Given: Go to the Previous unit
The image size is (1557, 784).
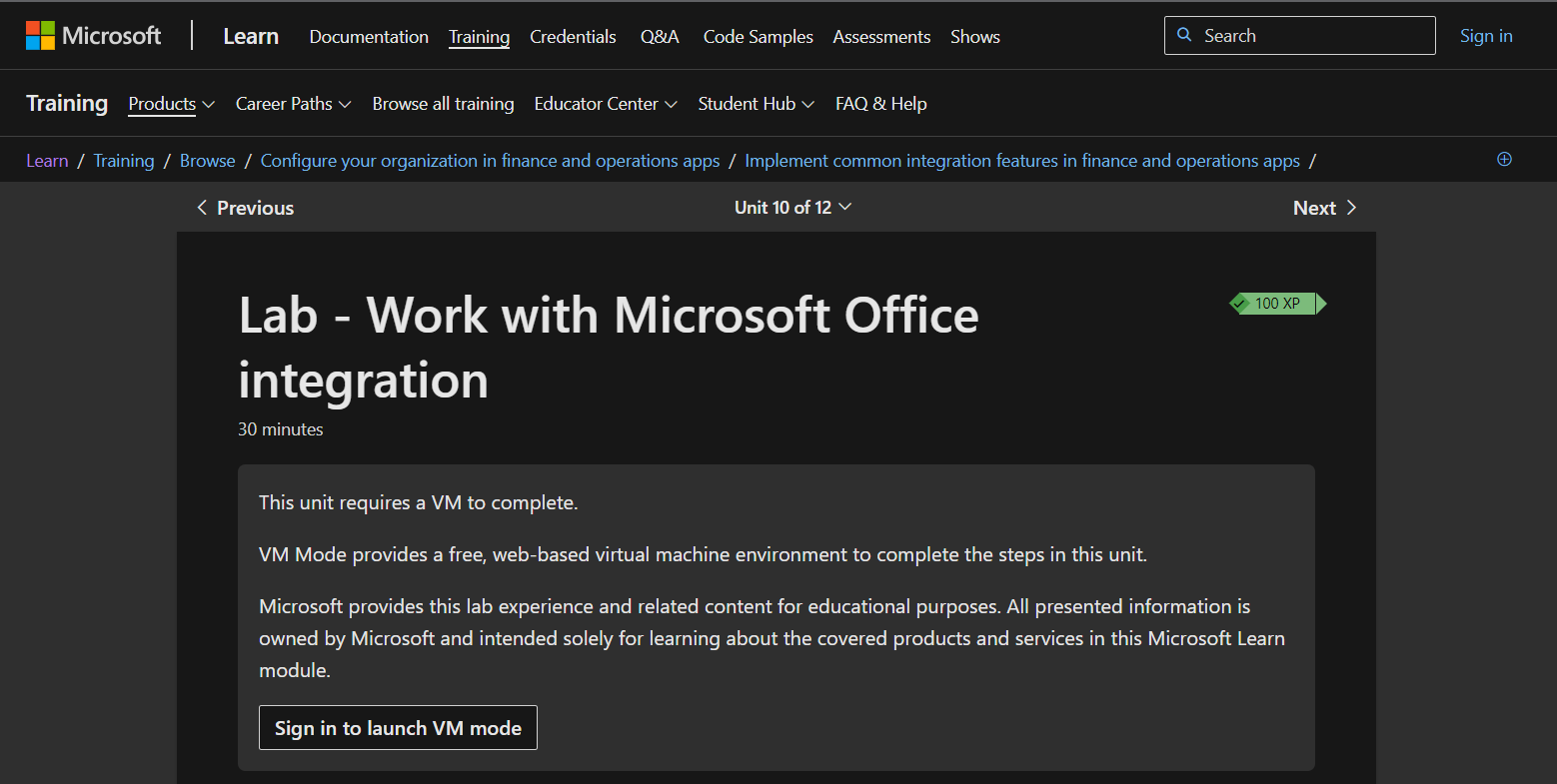Looking at the screenshot, I should [x=245, y=208].
